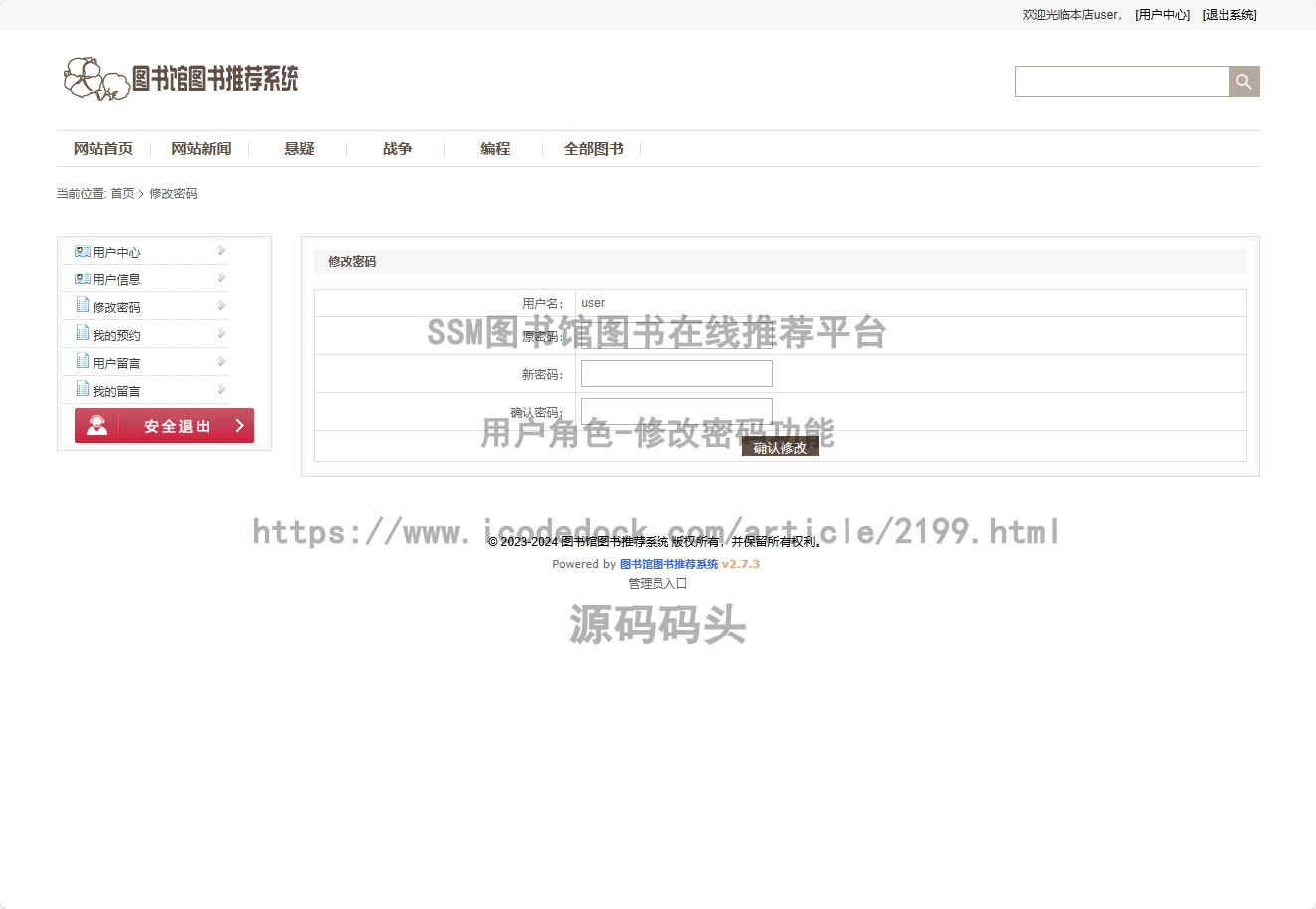Viewport: 1316px width, 909px height.
Task: Click the [退出系统] link at top
Action: click(x=1229, y=15)
